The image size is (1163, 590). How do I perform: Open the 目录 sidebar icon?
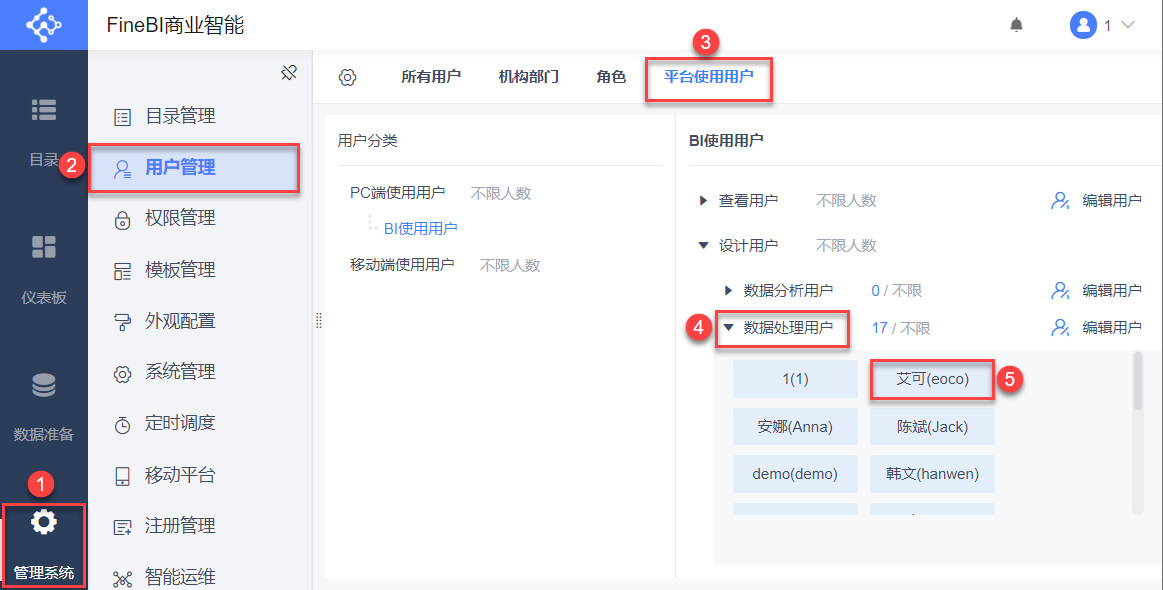click(x=44, y=110)
